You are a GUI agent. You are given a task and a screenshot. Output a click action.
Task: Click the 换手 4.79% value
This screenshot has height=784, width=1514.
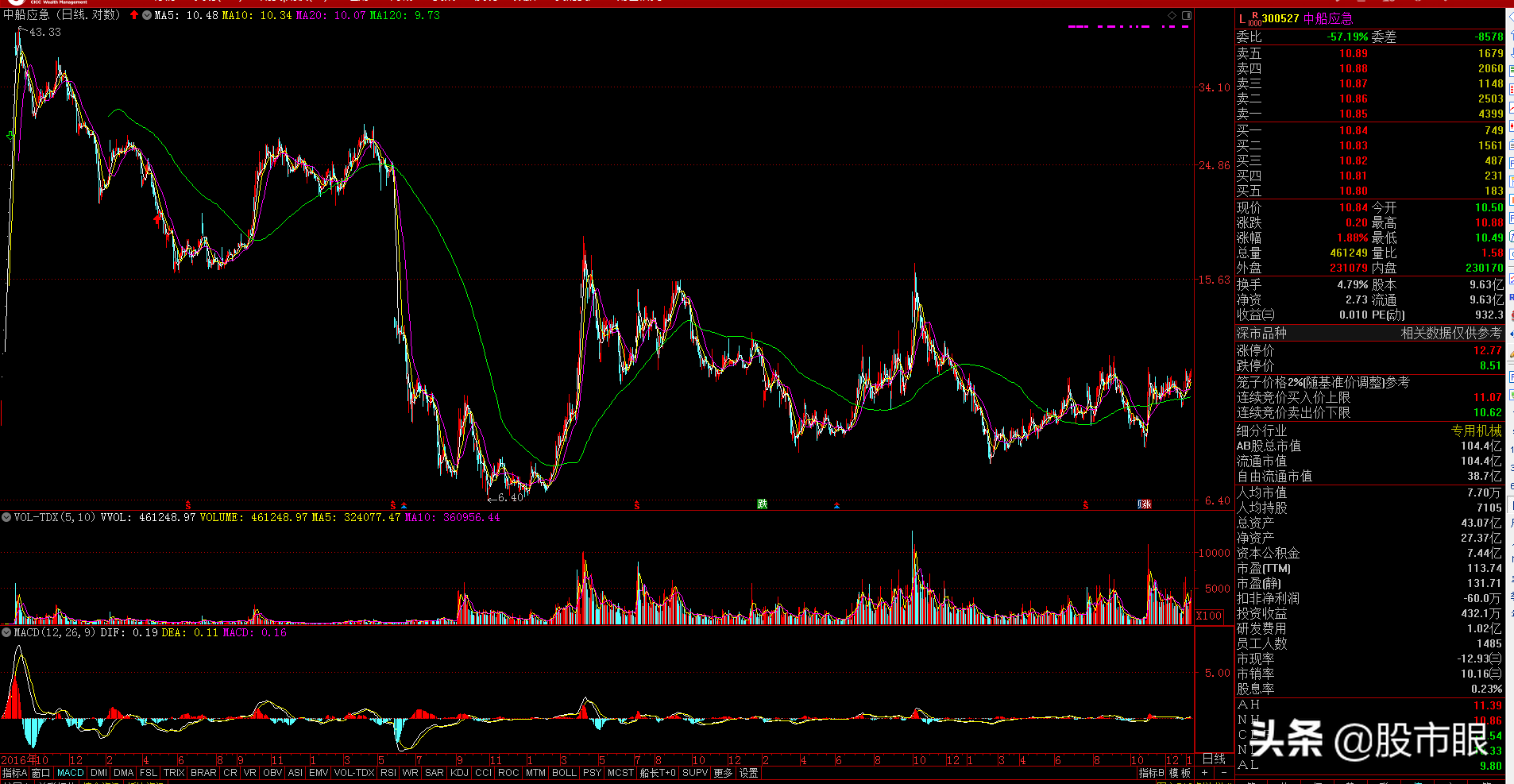point(1353,284)
